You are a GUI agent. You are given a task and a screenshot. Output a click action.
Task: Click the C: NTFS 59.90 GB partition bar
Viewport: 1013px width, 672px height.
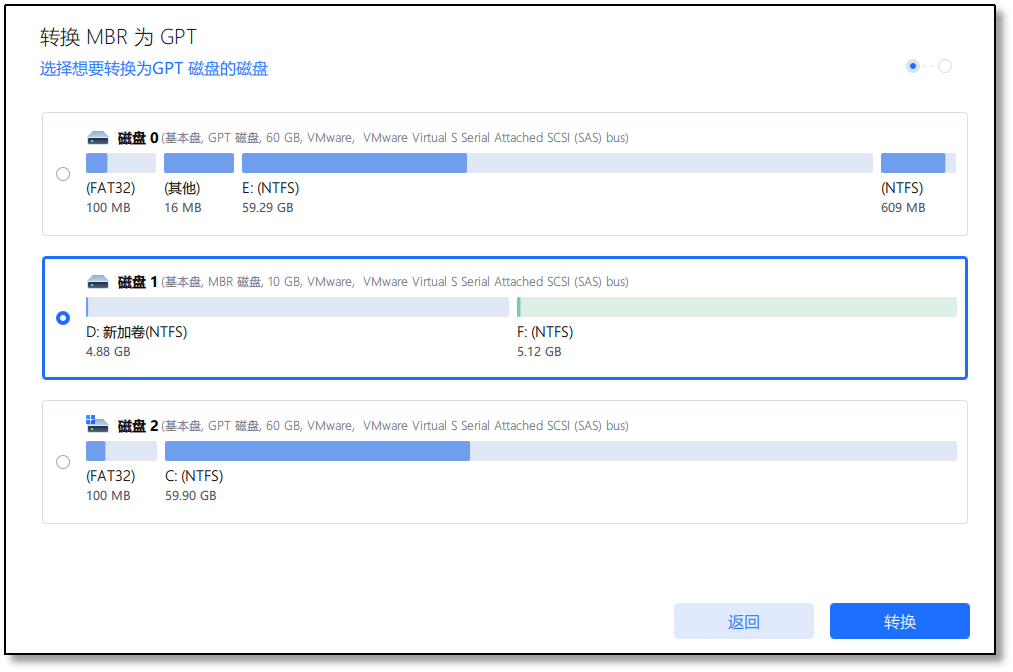point(560,451)
